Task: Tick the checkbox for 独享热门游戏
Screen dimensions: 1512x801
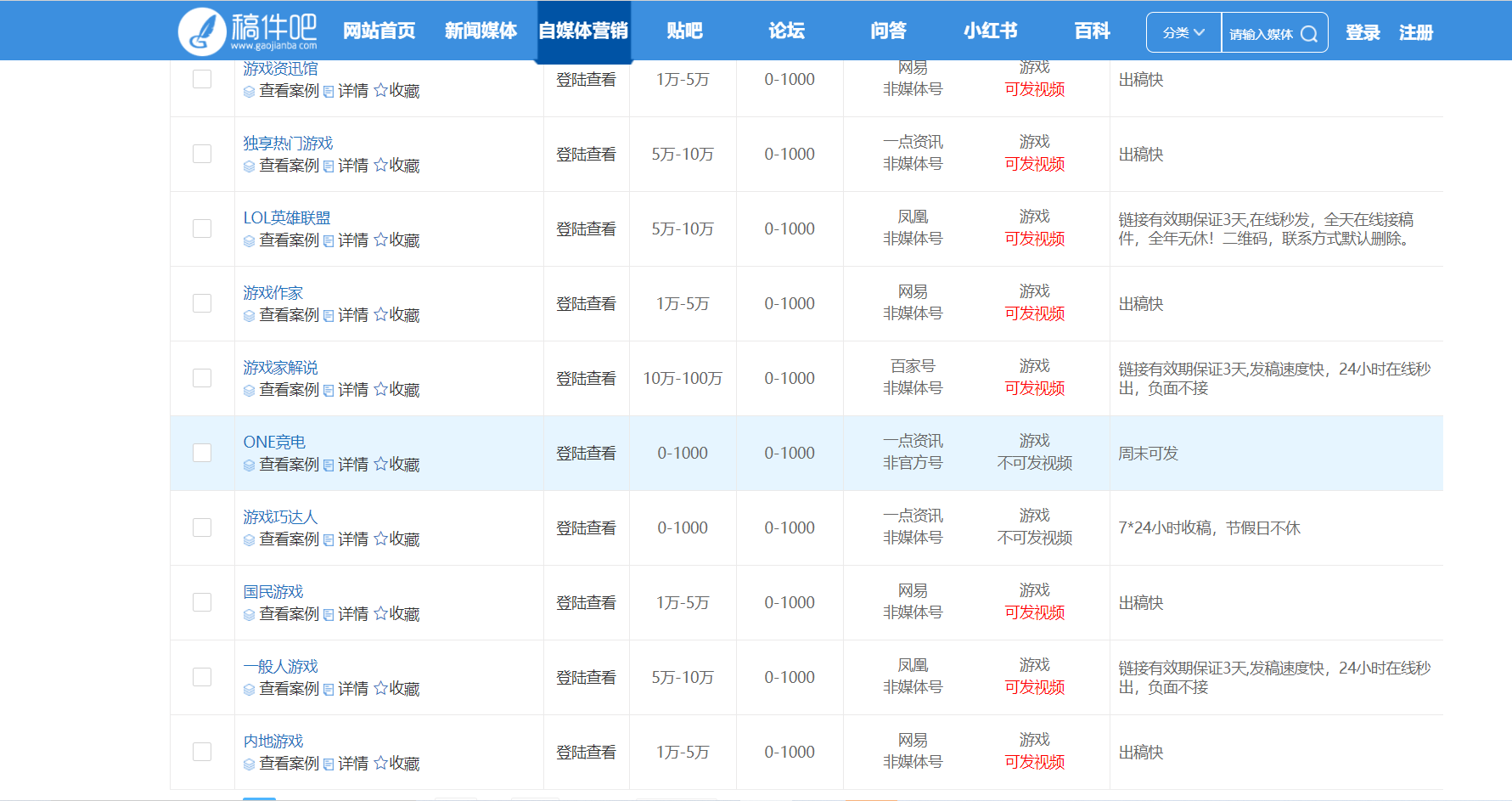Action: [x=202, y=154]
